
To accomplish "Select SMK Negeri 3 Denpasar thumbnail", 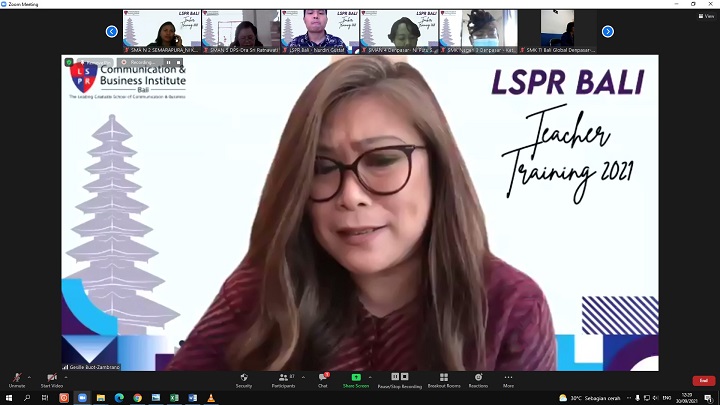I will click(x=478, y=31).
